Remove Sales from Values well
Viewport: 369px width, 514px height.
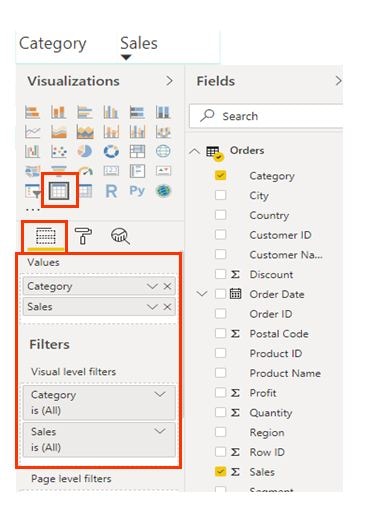pos(168,307)
